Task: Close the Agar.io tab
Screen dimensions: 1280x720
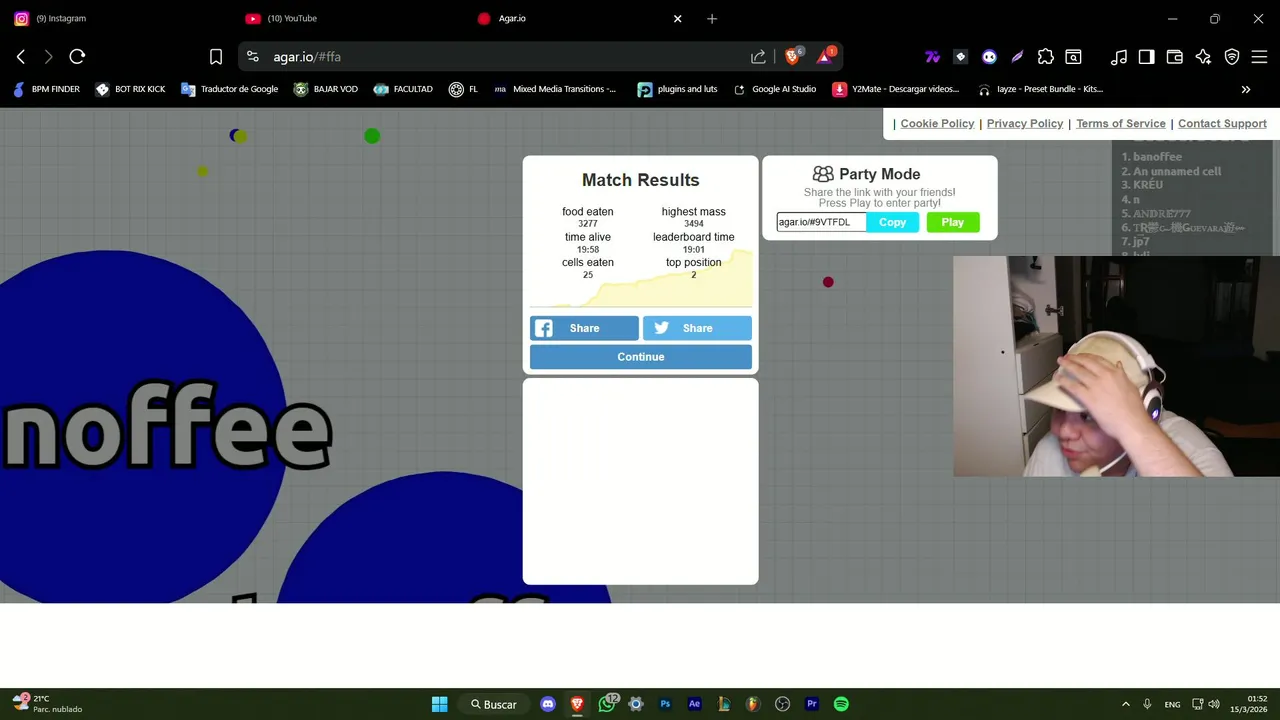Action: coord(678,18)
